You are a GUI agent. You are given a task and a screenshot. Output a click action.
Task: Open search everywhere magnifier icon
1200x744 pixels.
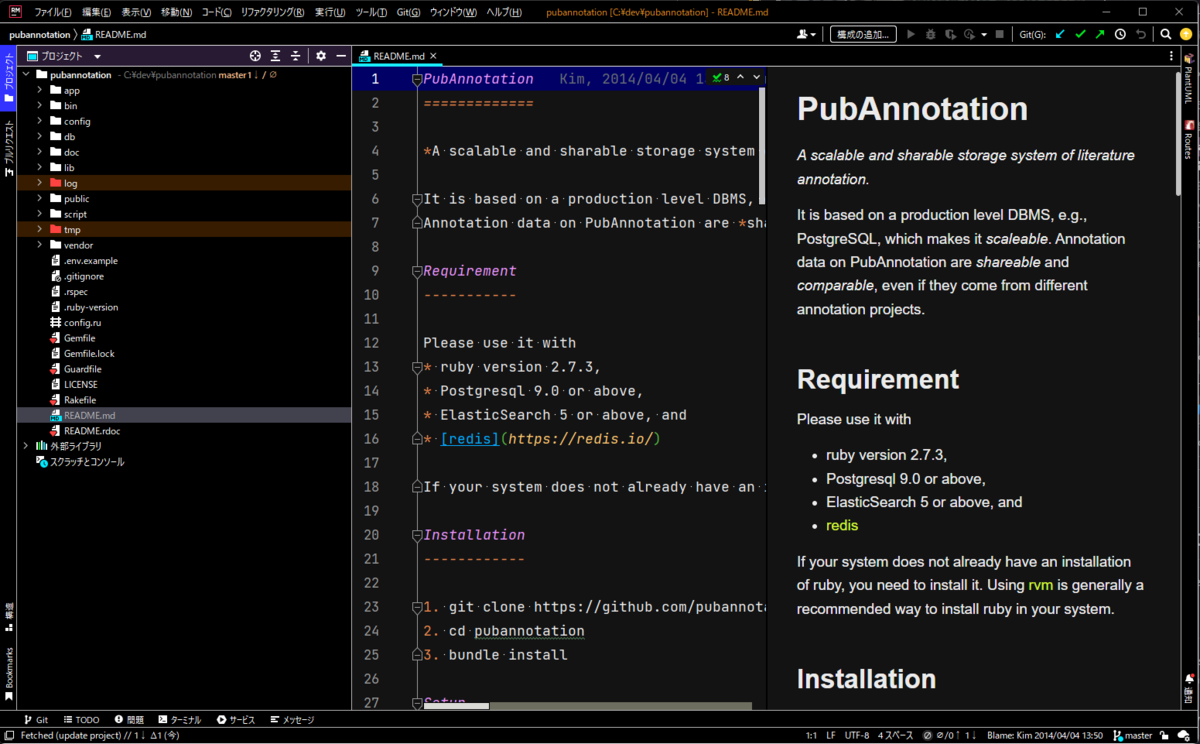point(1166,34)
